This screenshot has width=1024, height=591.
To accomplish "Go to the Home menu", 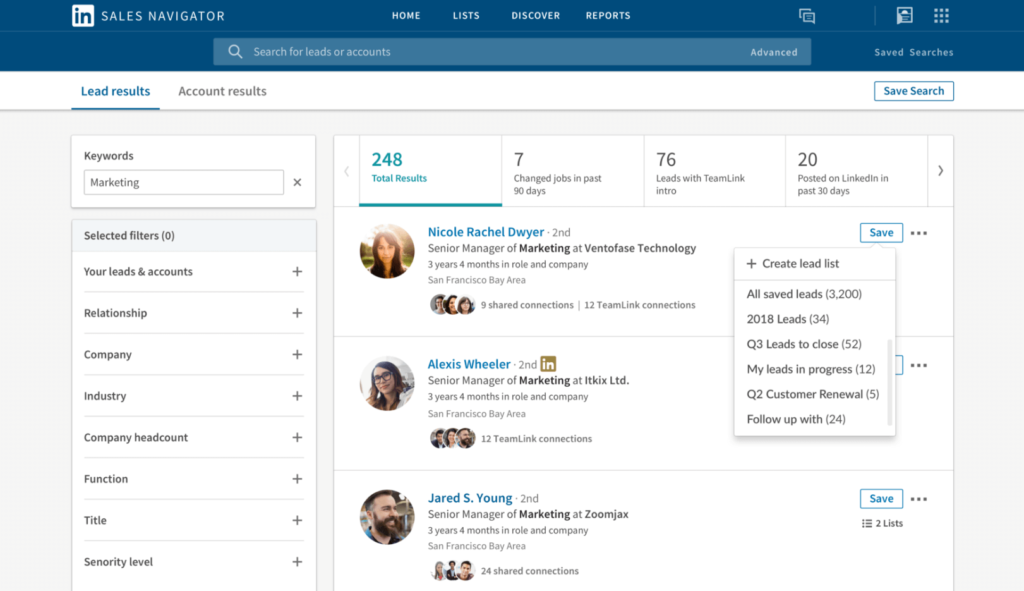I will (x=406, y=16).
